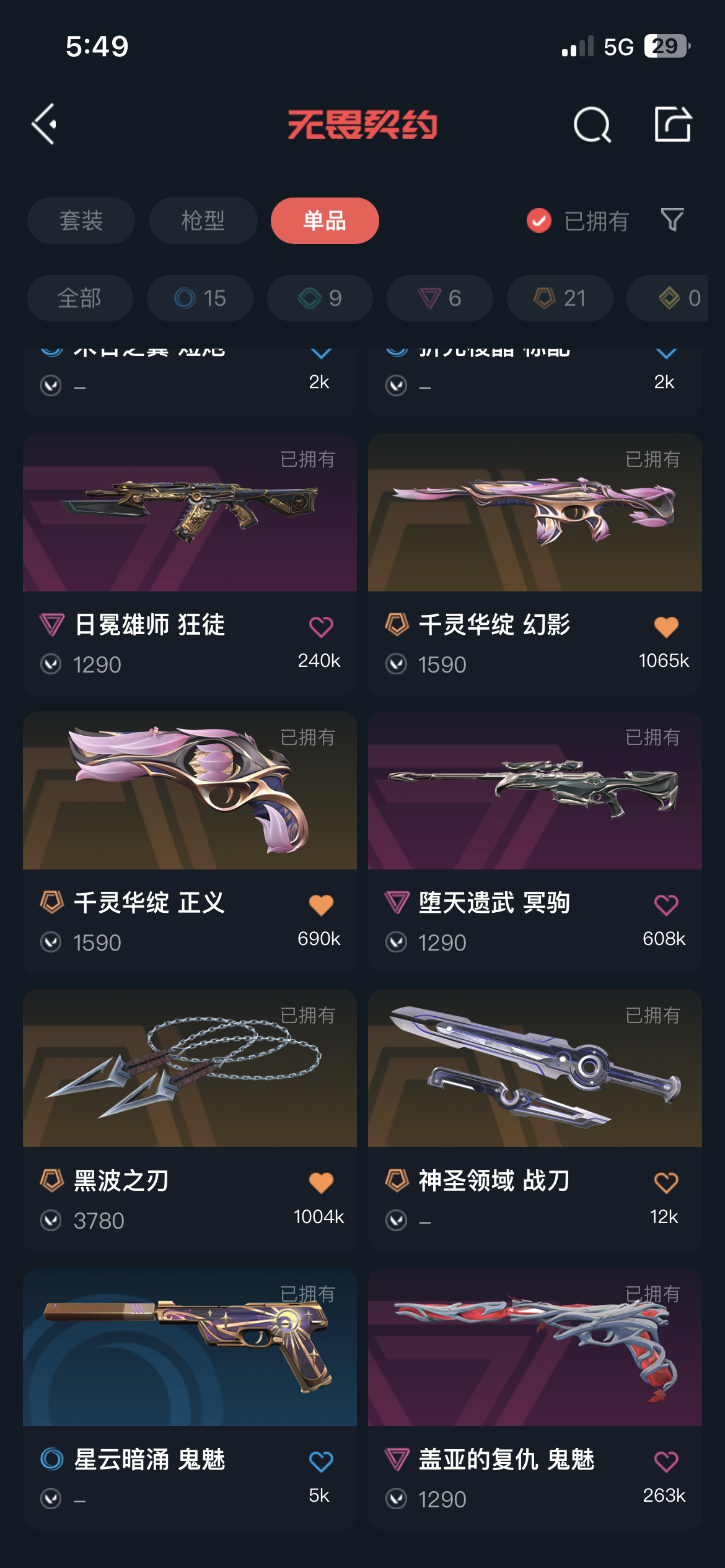Tap the 盖亚的复仇 鬼魅 title
Screen dimensions: 725x1568
(506, 1460)
